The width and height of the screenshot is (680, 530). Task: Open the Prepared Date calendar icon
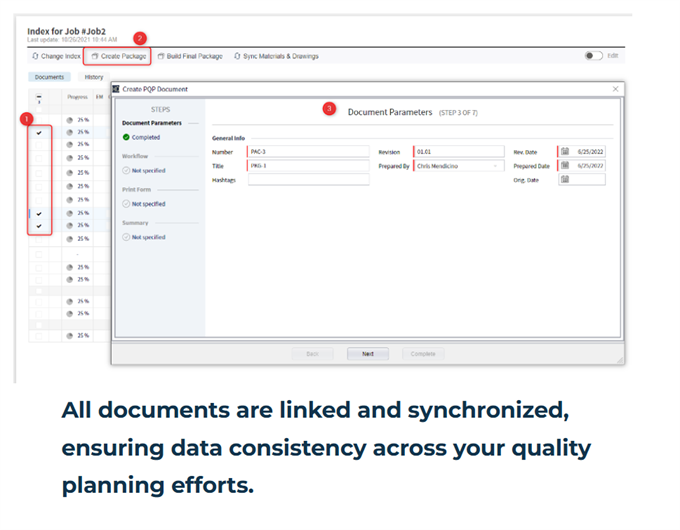tap(564, 165)
